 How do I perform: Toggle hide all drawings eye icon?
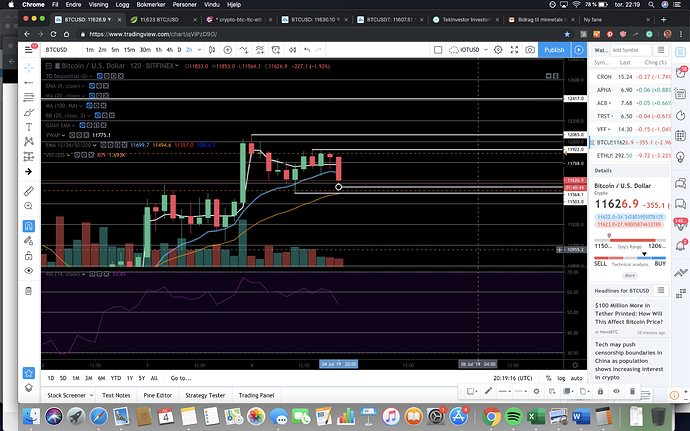(x=29, y=271)
